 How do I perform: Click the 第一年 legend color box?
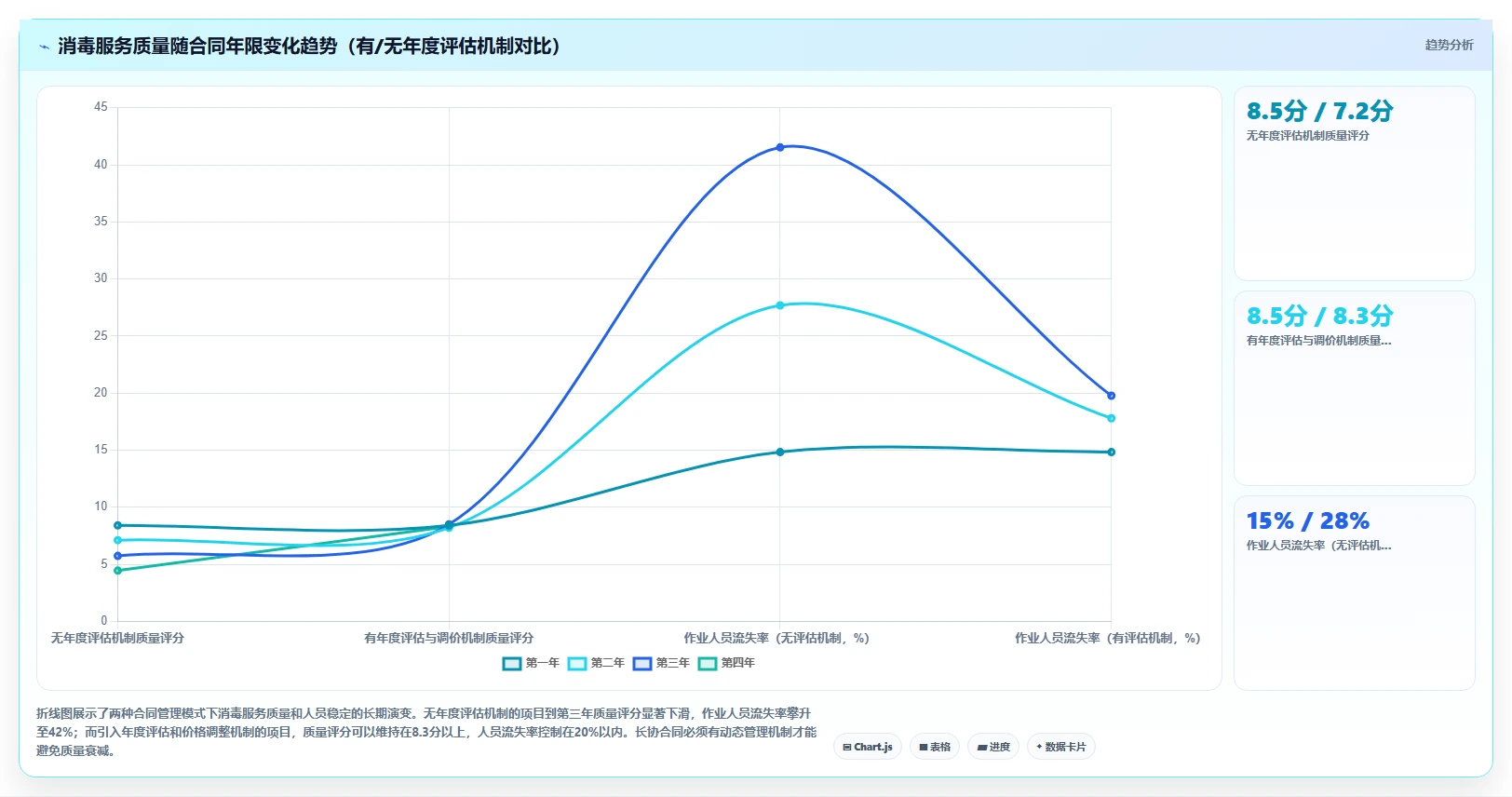(511, 663)
